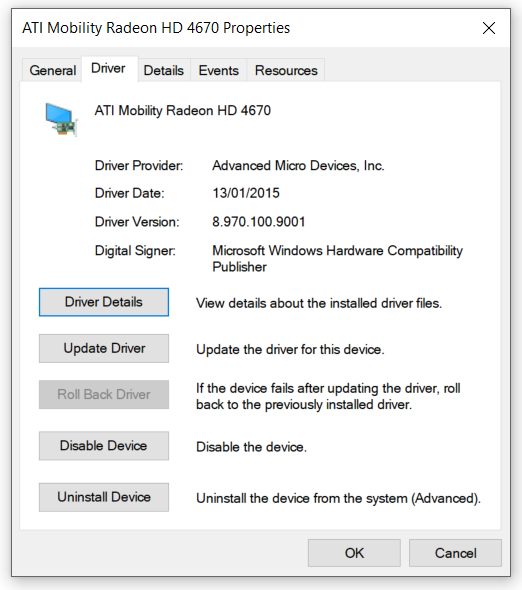
Task: Go to the Events tab
Action: pyautogui.click(x=219, y=70)
